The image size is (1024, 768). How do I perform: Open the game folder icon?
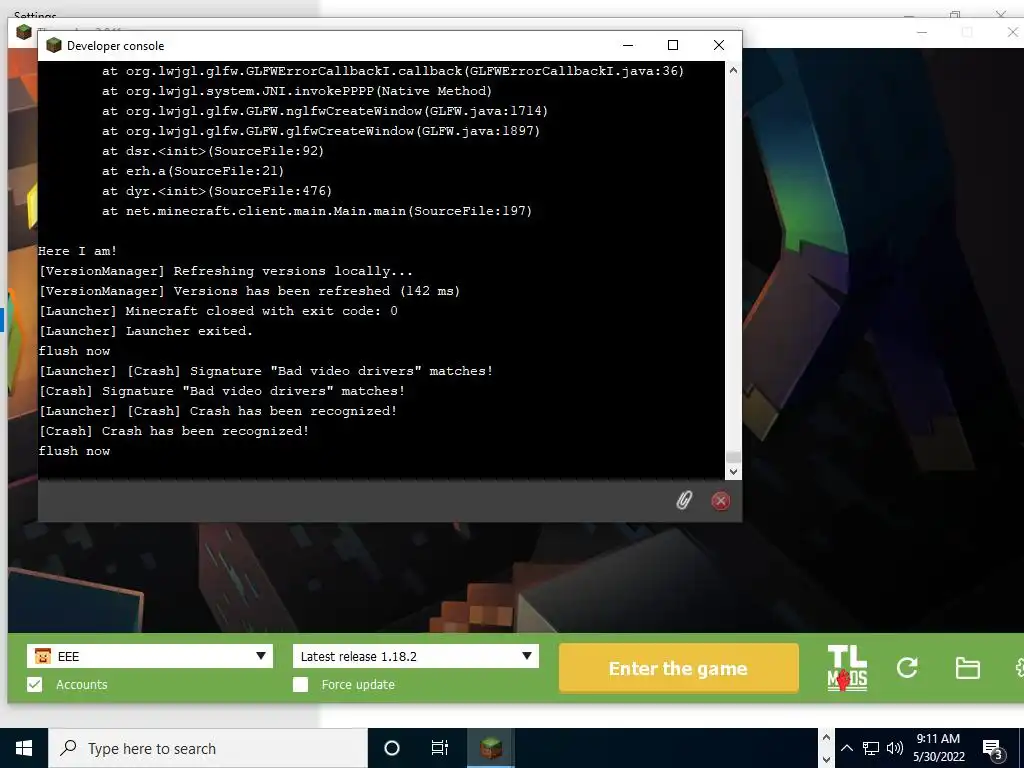point(967,668)
